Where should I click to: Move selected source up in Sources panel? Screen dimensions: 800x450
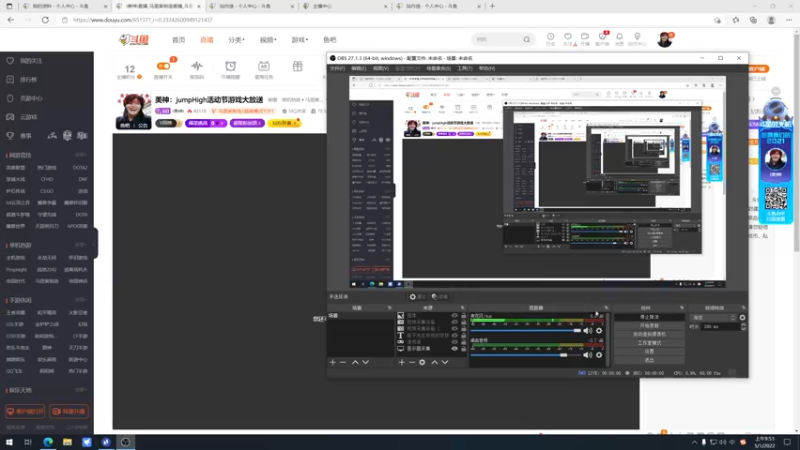(x=435, y=362)
